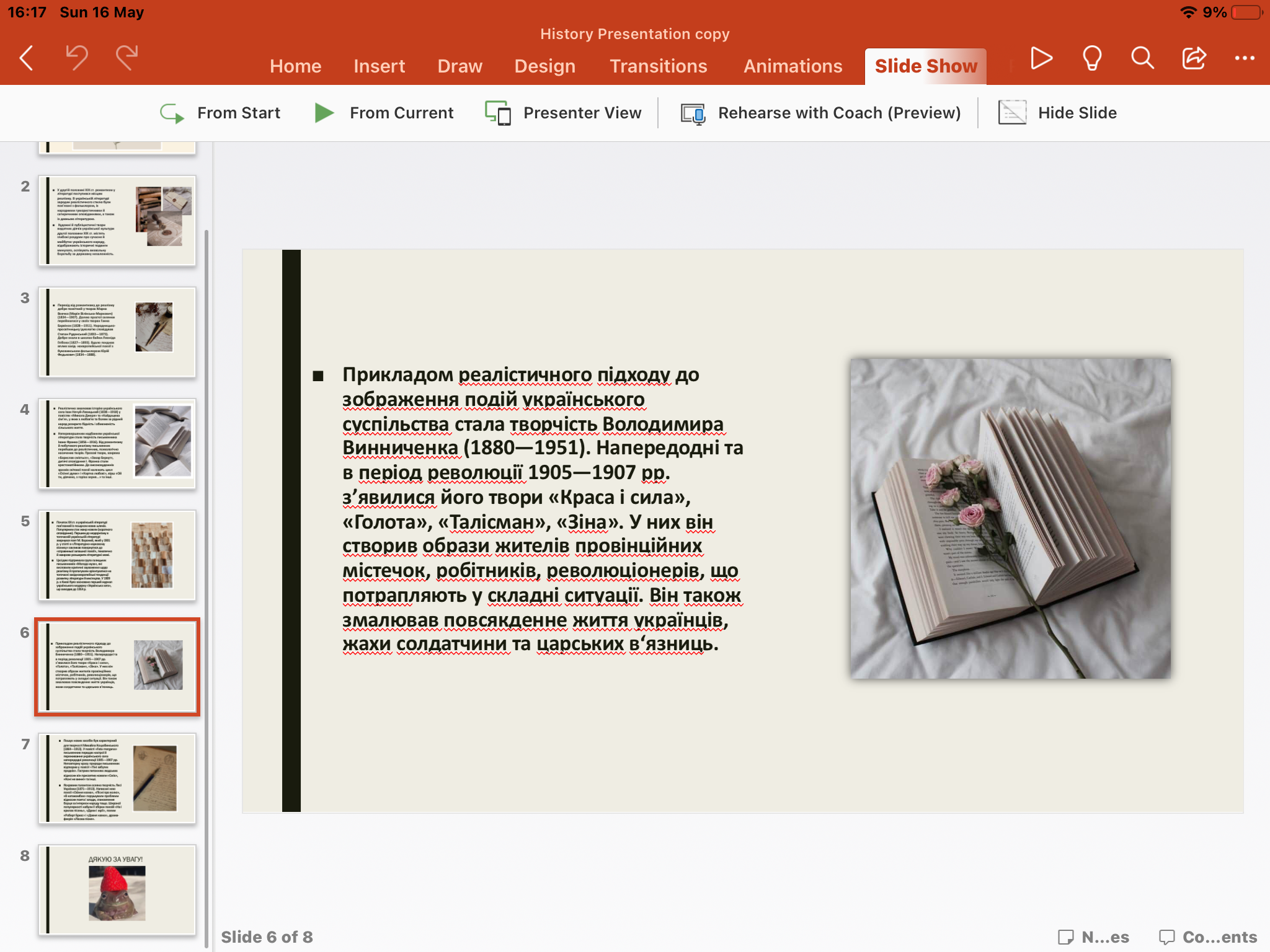The image size is (1270, 952).
Task: Launch Rehearse with Coach (Preview)
Action: pos(821,113)
